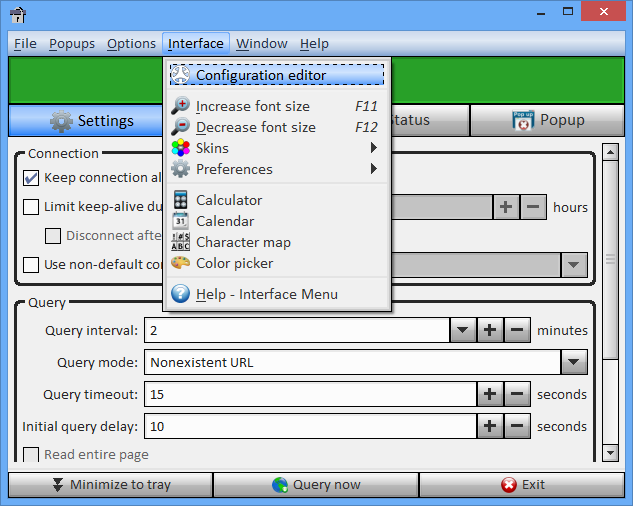Click the Minimize to tray button

(x=110, y=485)
